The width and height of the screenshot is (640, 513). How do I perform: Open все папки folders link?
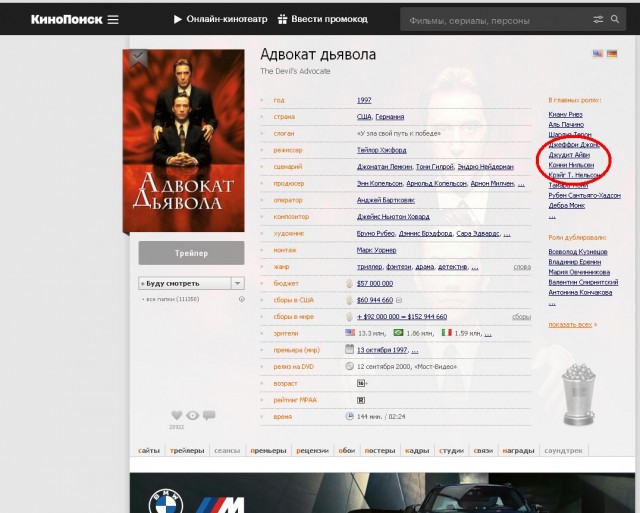click(170, 299)
